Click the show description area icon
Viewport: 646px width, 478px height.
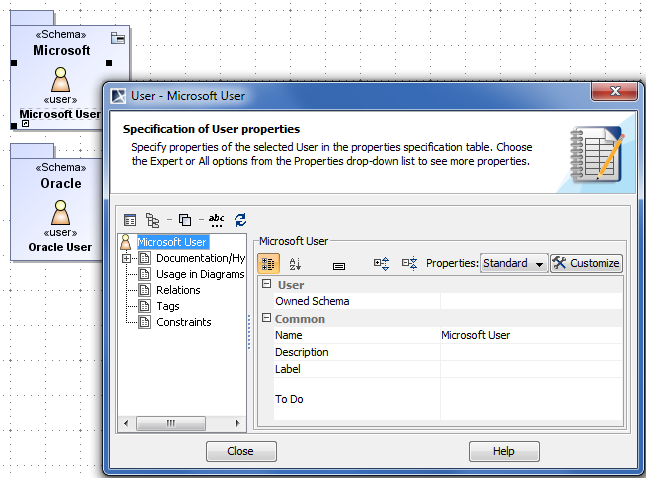339,266
